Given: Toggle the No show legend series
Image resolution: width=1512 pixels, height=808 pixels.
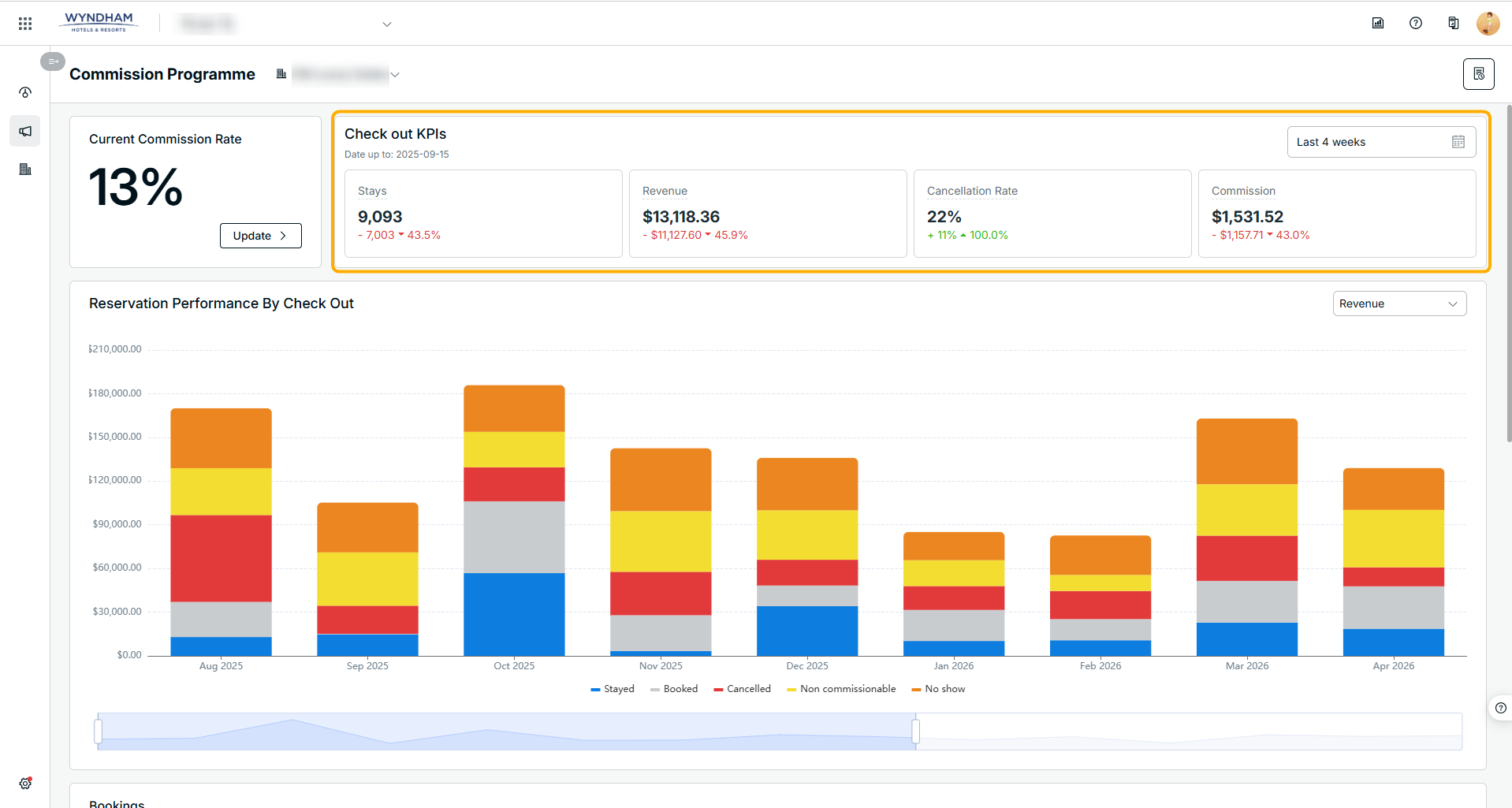Looking at the screenshot, I should [x=938, y=689].
